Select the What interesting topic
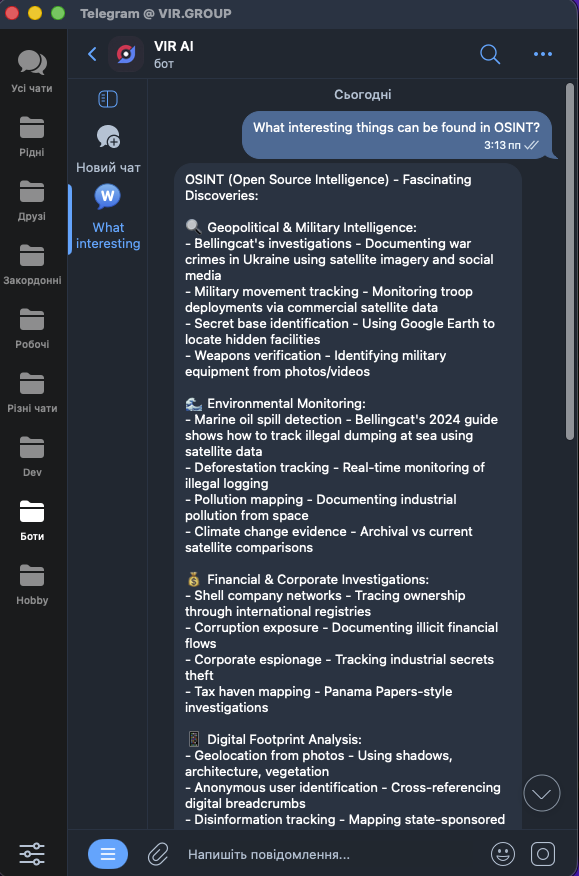579x876 pixels. (x=108, y=219)
